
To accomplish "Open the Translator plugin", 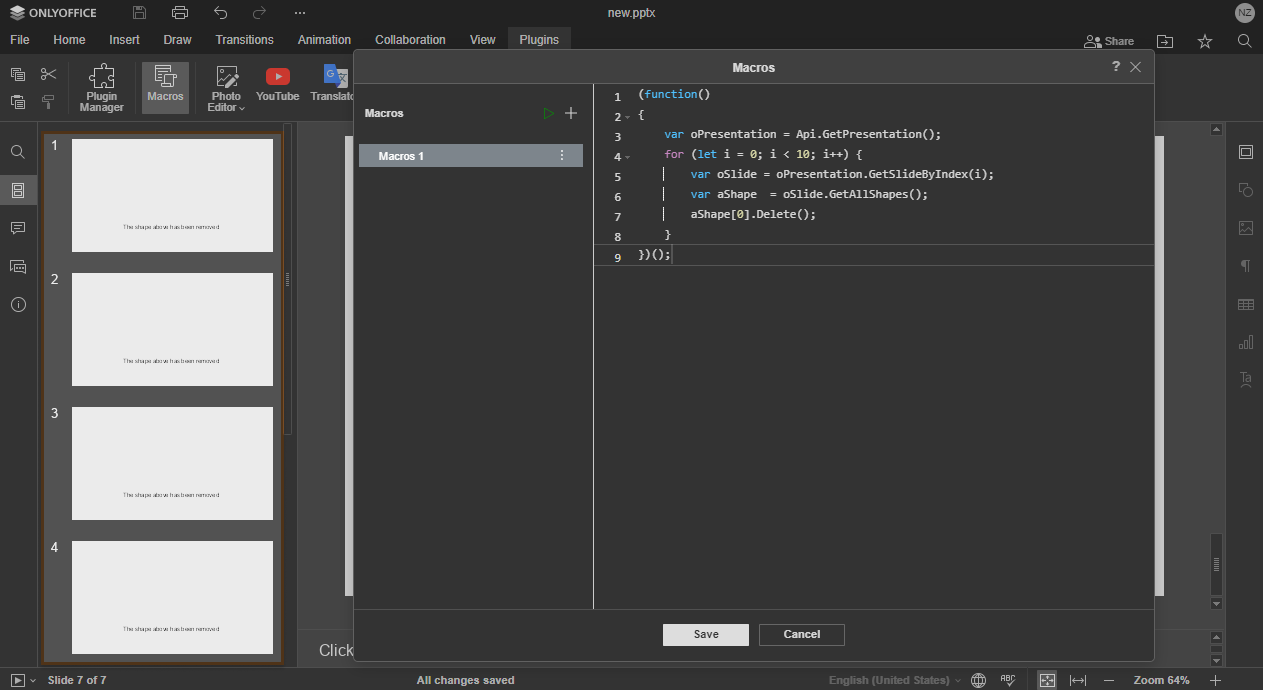I will (x=333, y=84).
